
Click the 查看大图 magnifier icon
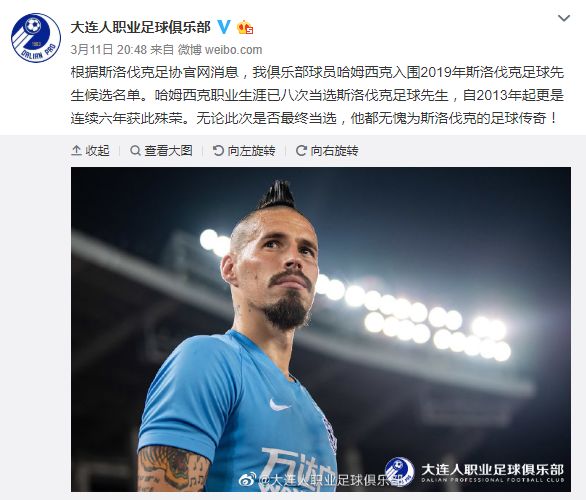135,151
